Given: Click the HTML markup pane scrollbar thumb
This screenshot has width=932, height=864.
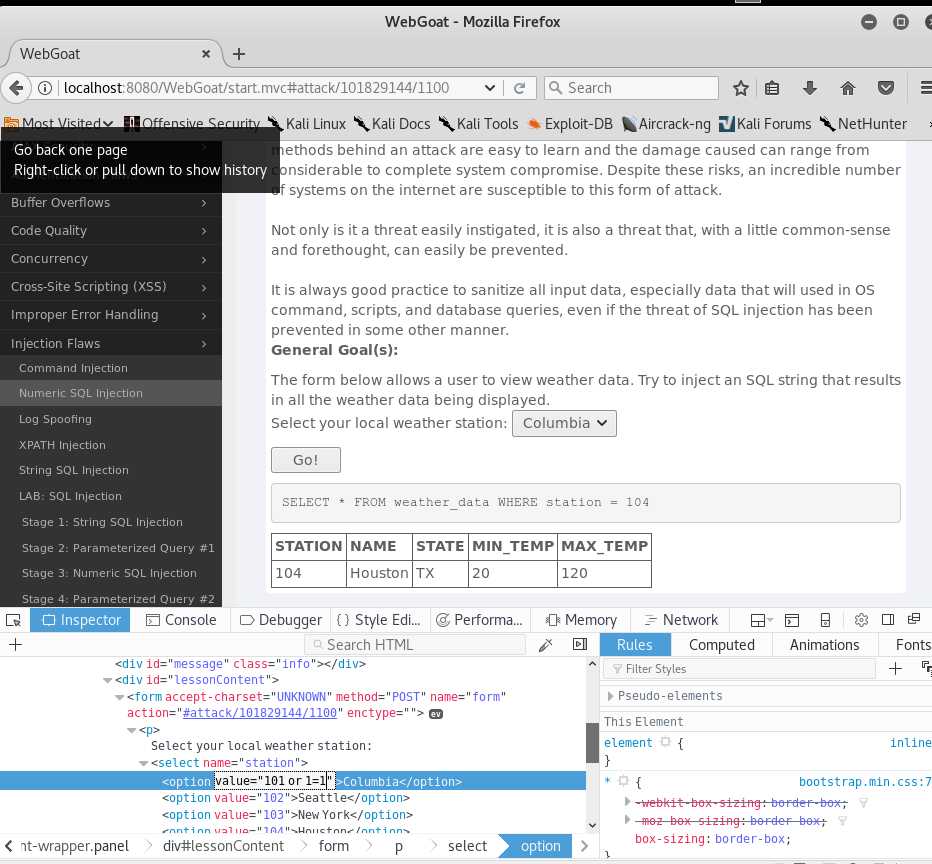Looking at the screenshot, I should [592, 743].
